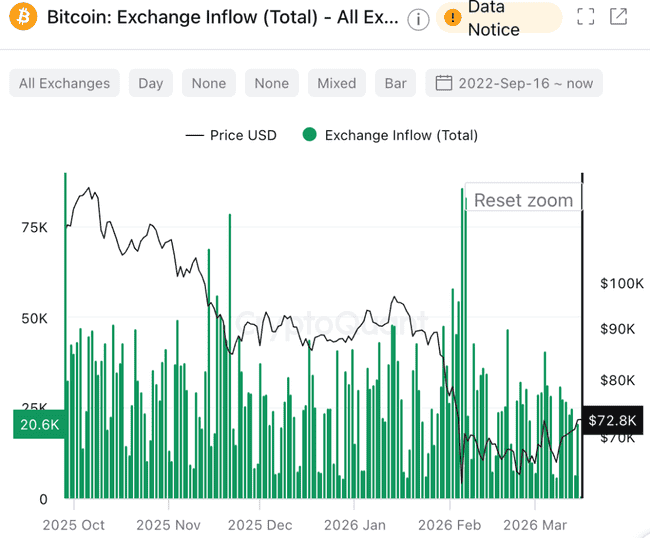Click the 20.6K inflow value label
Viewport: 650px width, 538px height.
40,425
